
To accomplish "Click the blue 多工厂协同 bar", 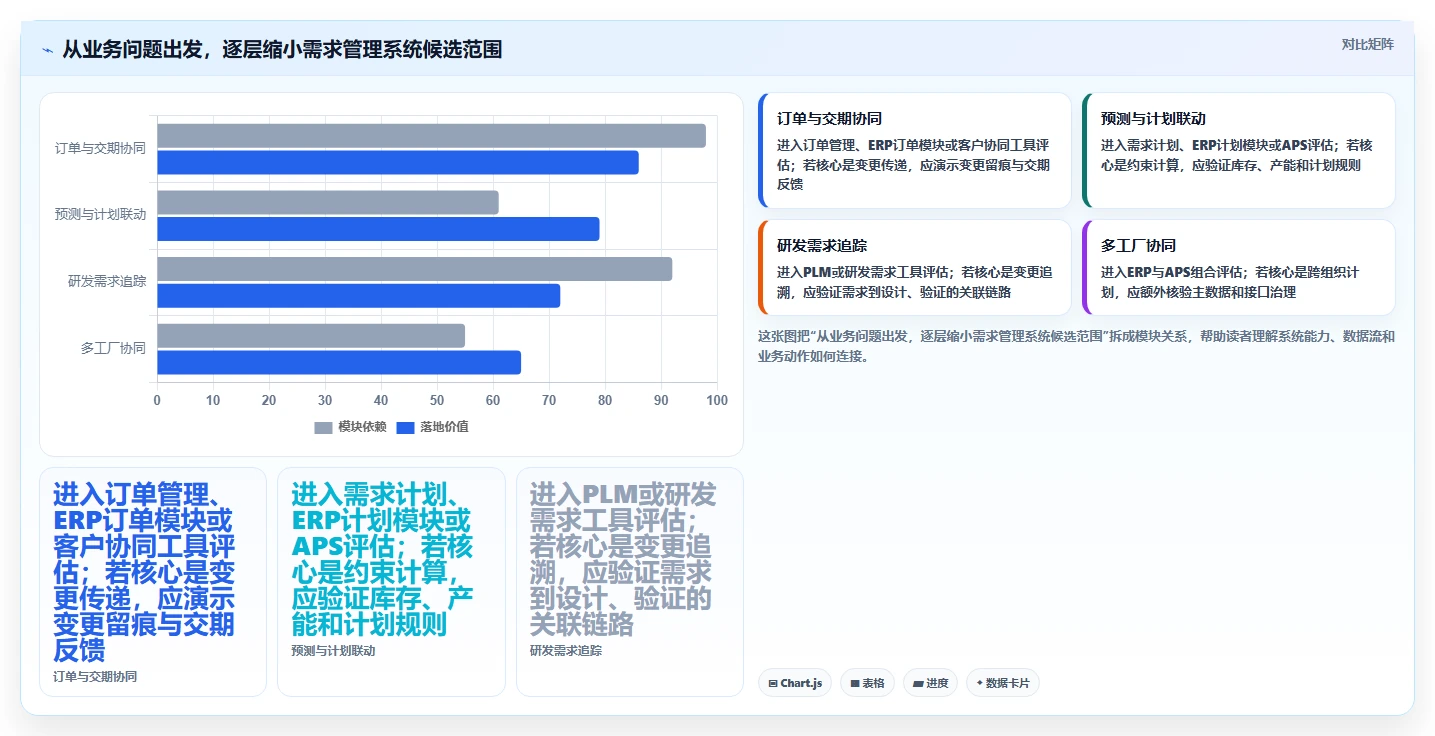I will [x=339, y=362].
